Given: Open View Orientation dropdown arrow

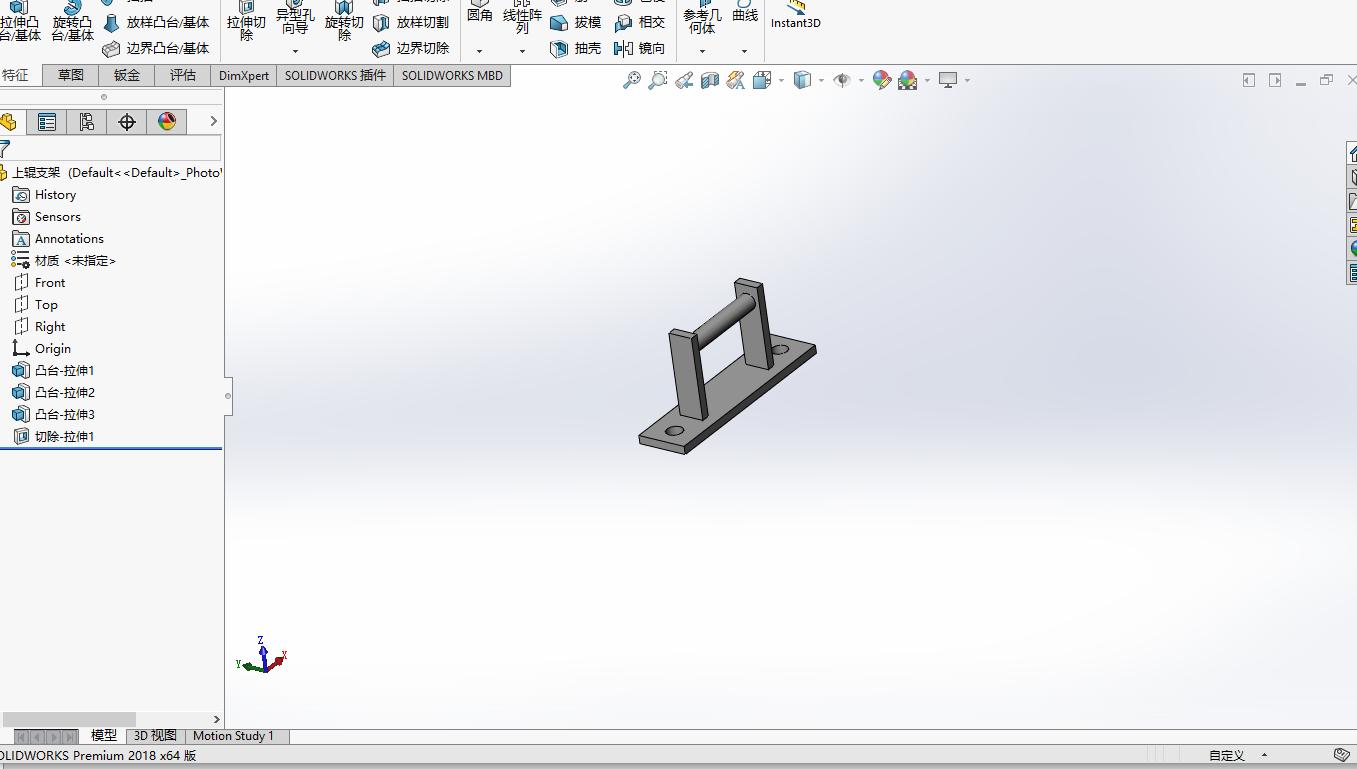Looking at the screenshot, I should [x=782, y=80].
